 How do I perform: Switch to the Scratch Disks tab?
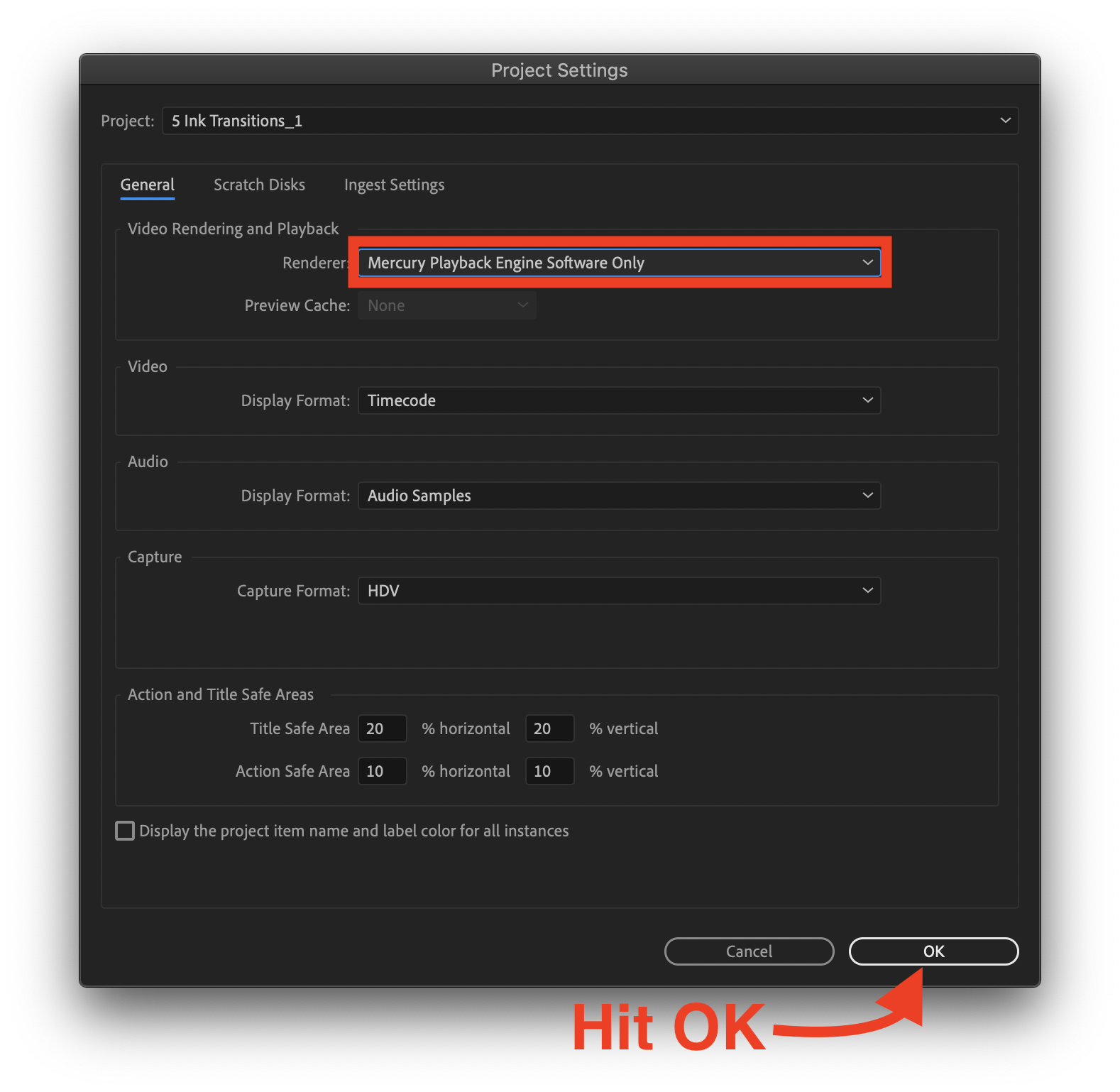(x=259, y=185)
